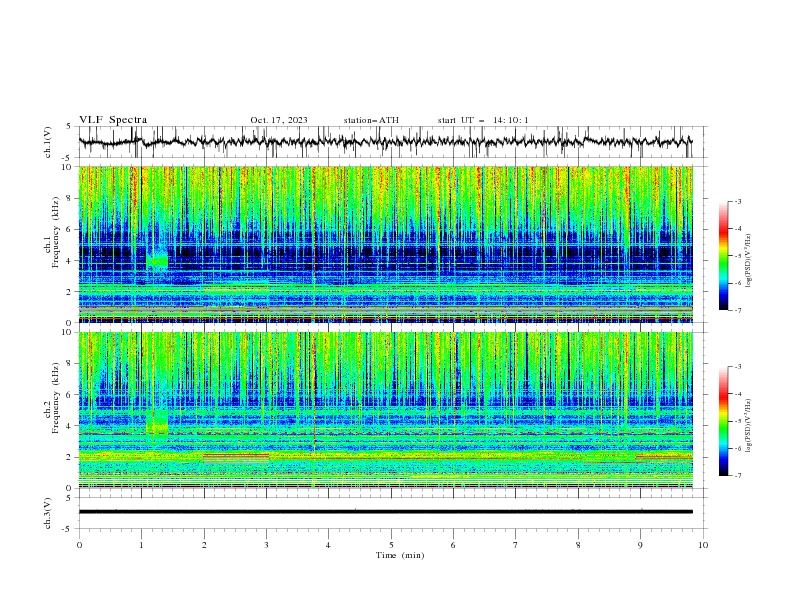This screenshot has width=792, height=612.
Task: Click the "station=ATH" header label
Action: tap(371, 120)
